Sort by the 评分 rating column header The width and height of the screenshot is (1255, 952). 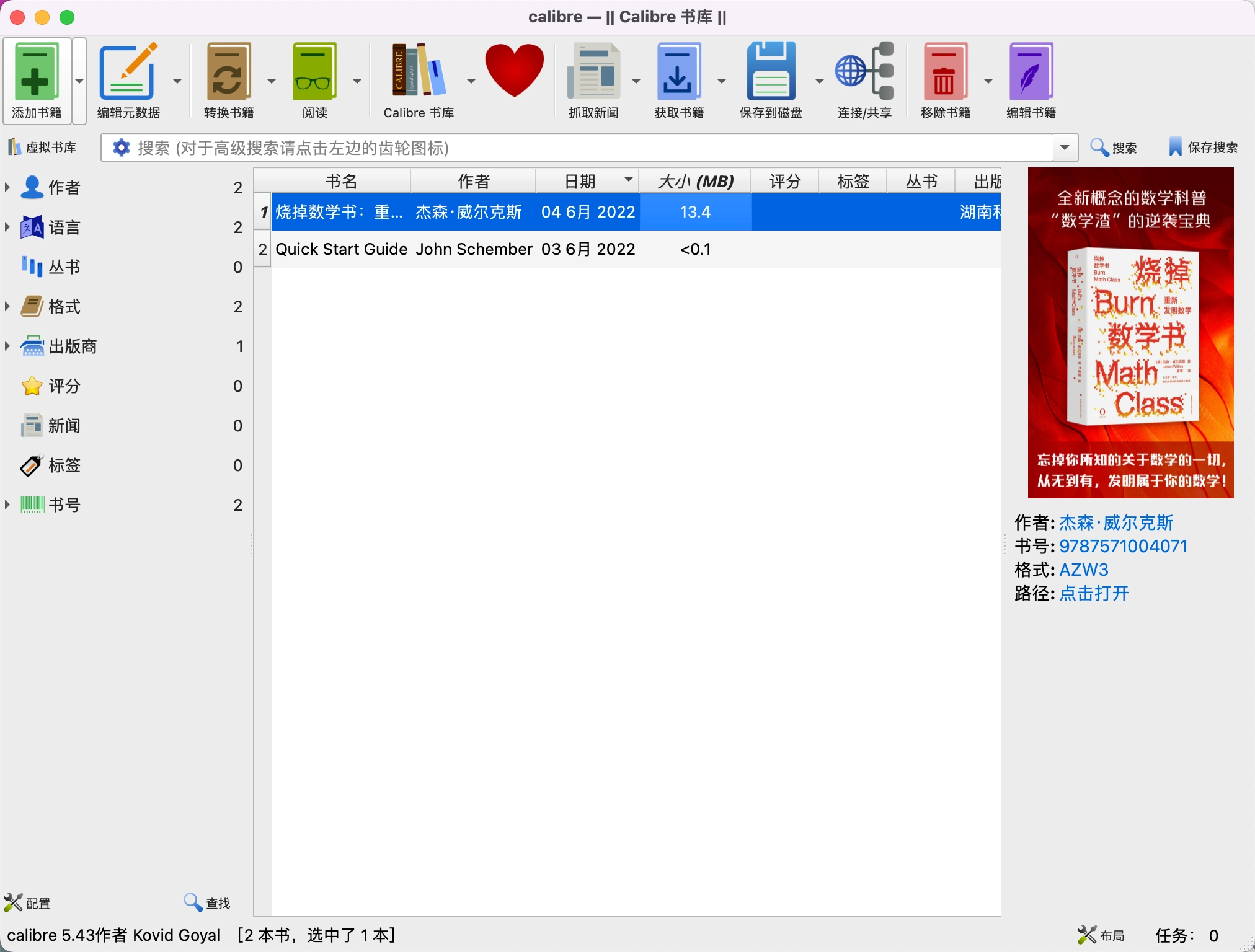pyautogui.click(x=785, y=181)
